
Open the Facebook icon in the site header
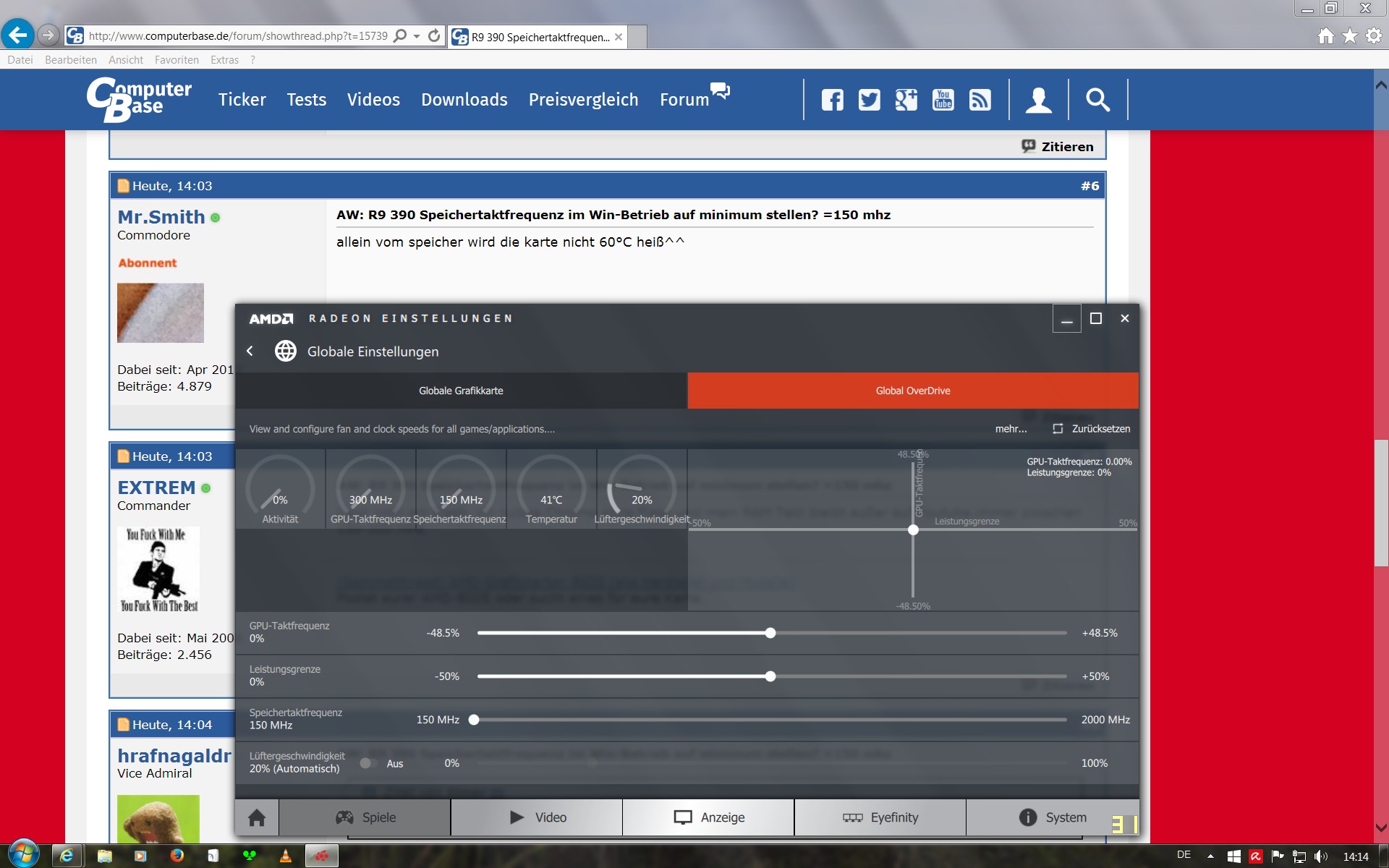[x=832, y=100]
